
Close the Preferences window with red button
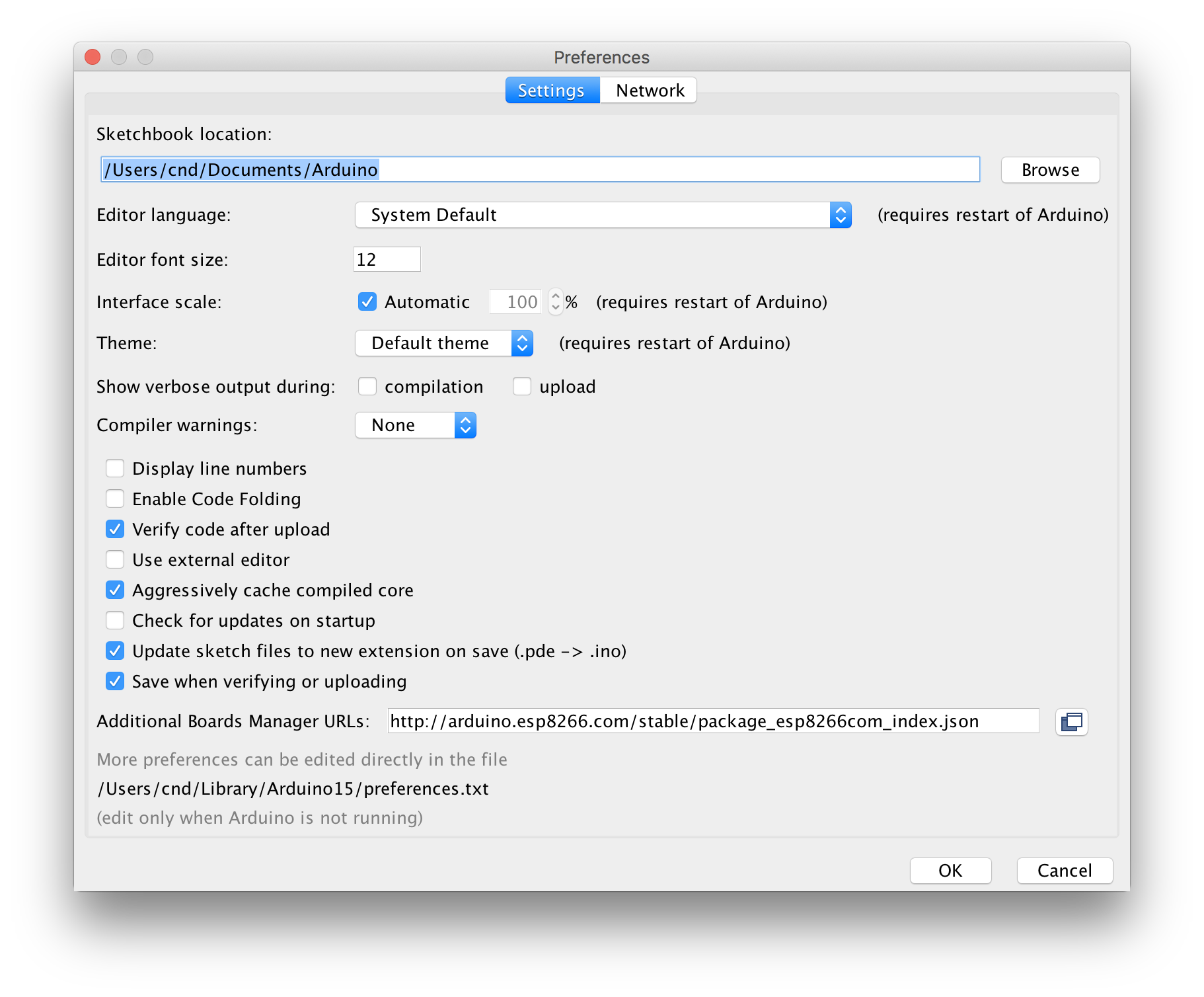[x=93, y=58]
